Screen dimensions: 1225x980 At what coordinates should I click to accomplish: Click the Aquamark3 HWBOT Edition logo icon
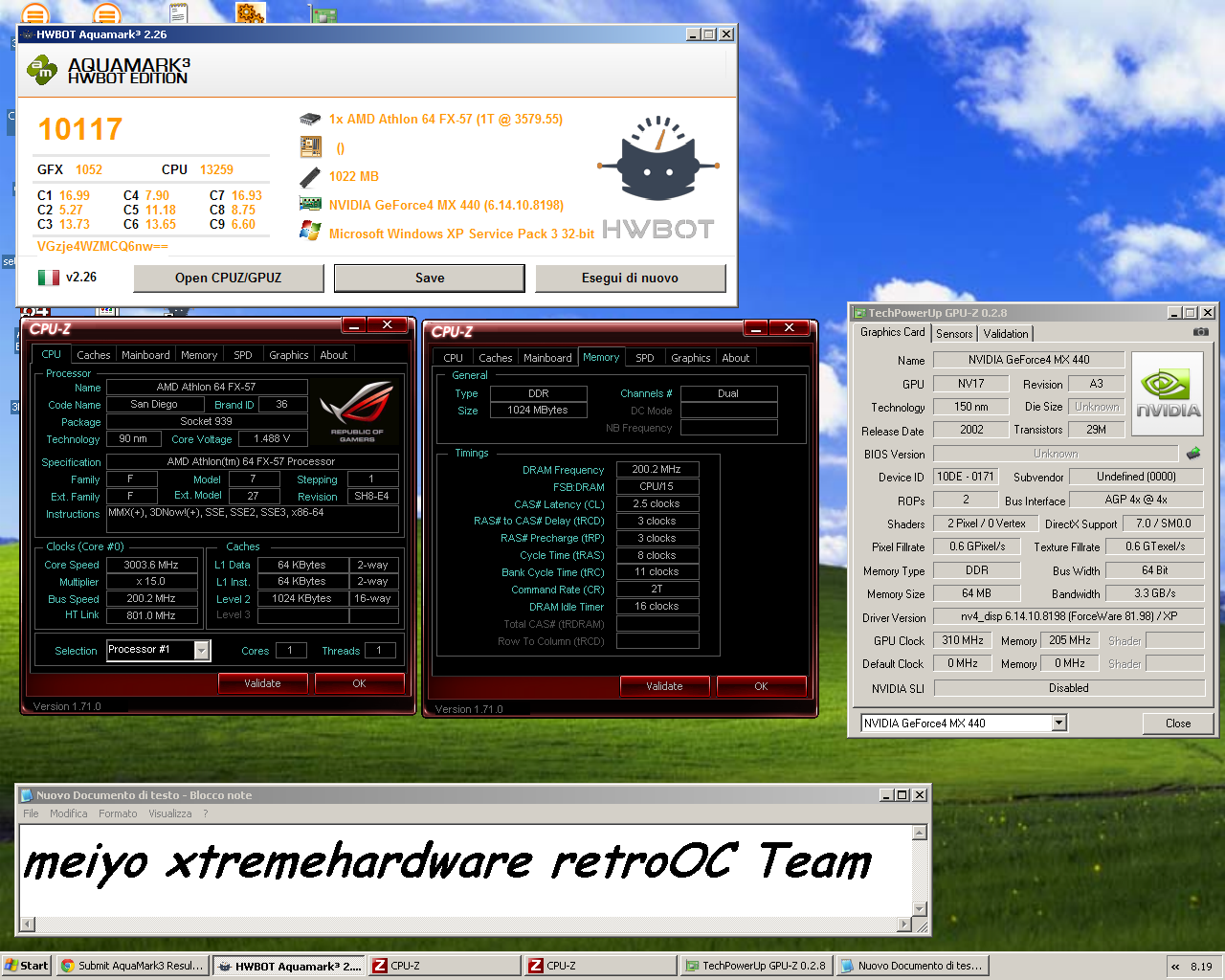[42, 69]
